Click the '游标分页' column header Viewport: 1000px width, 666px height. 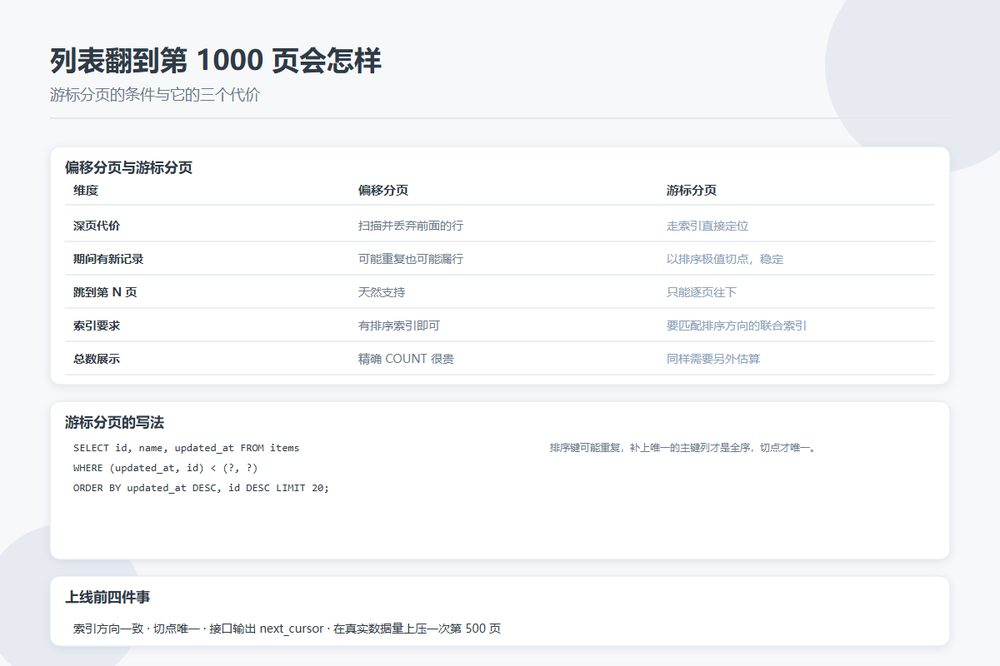(x=691, y=190)
